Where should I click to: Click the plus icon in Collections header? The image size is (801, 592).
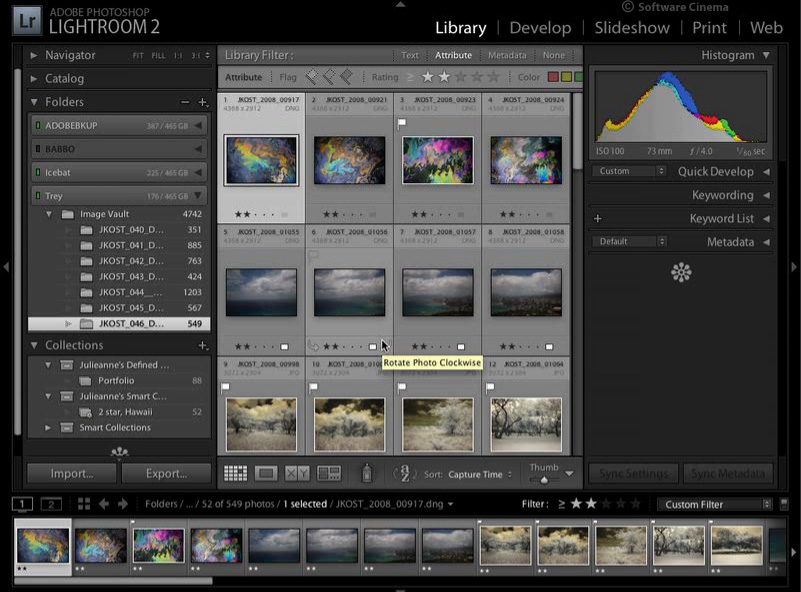[x=203, y=345]
